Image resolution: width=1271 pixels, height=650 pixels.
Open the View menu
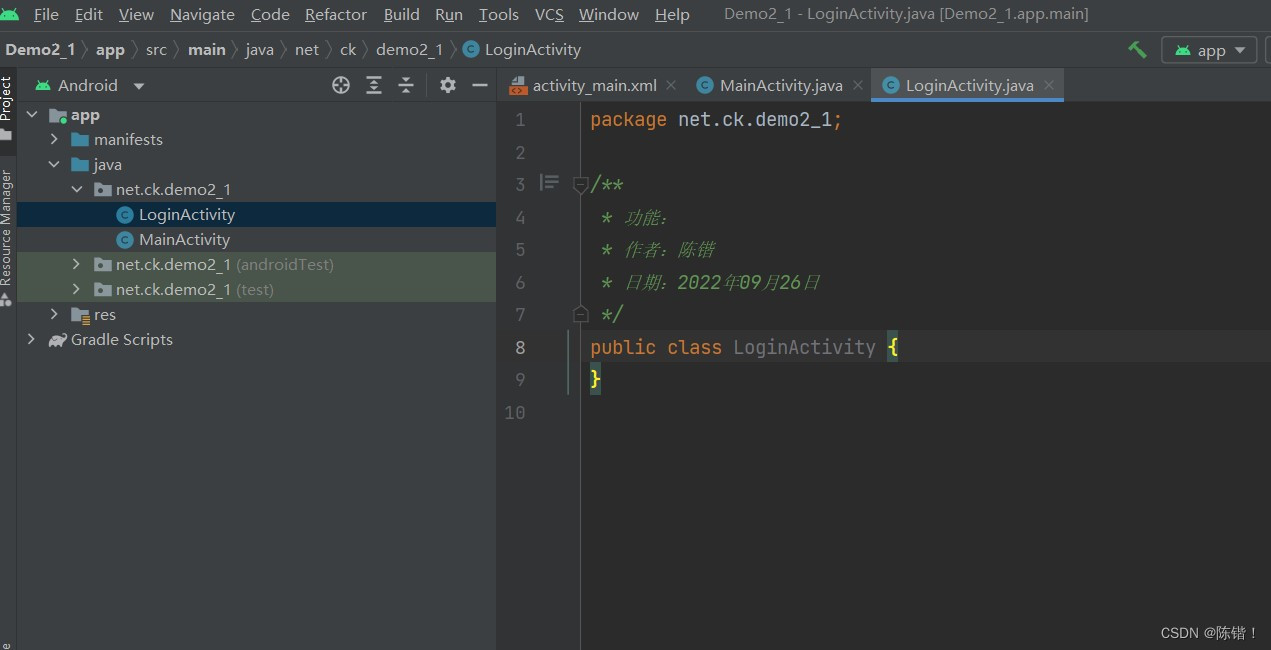point(136,14)
